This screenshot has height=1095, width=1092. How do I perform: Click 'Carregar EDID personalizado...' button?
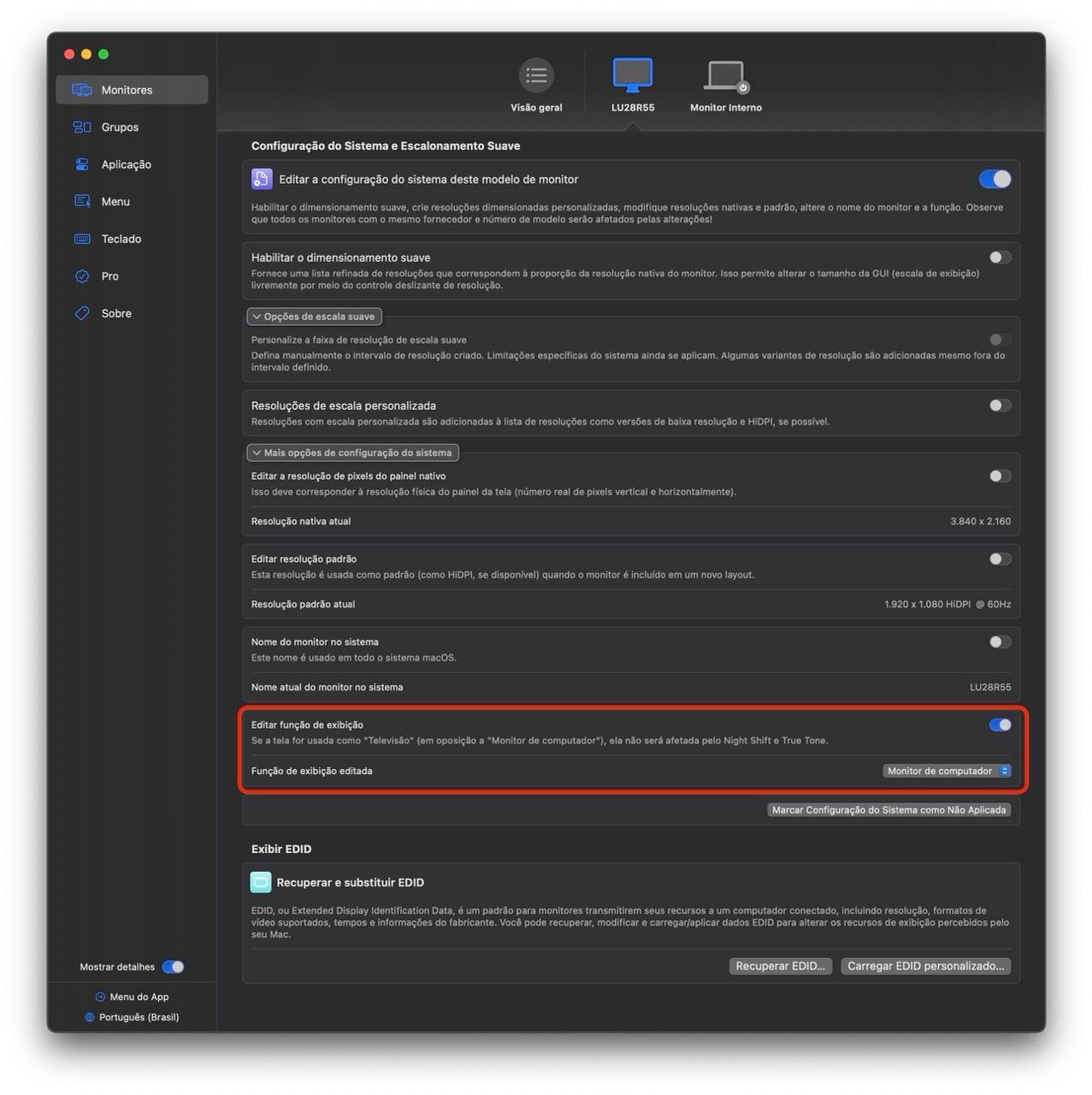click(925, 966)
